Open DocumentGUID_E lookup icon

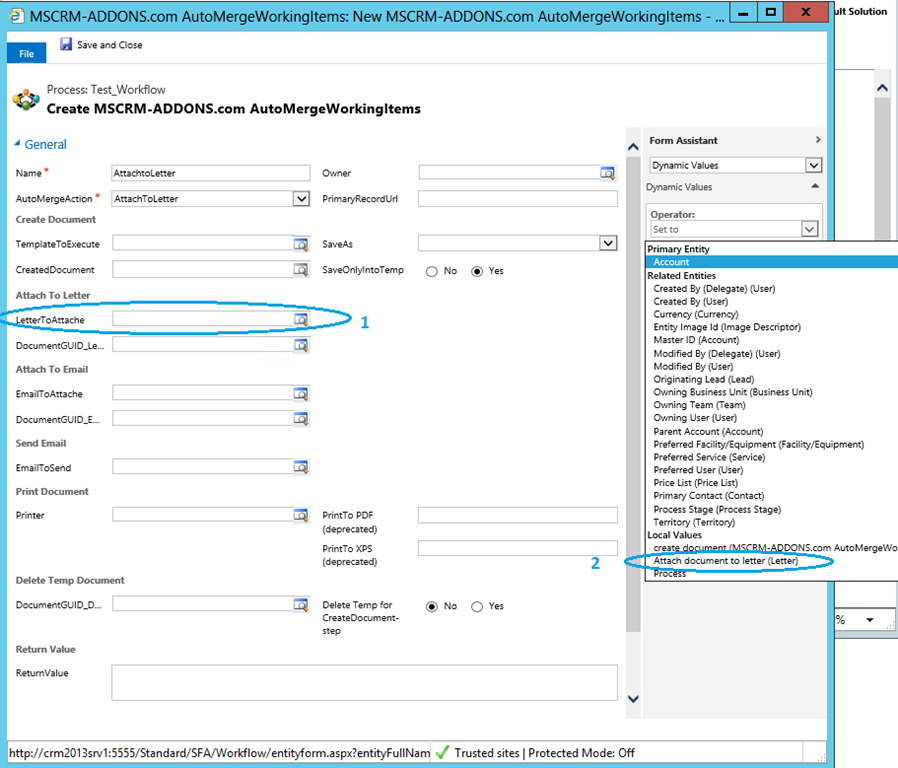click(301, 419)
